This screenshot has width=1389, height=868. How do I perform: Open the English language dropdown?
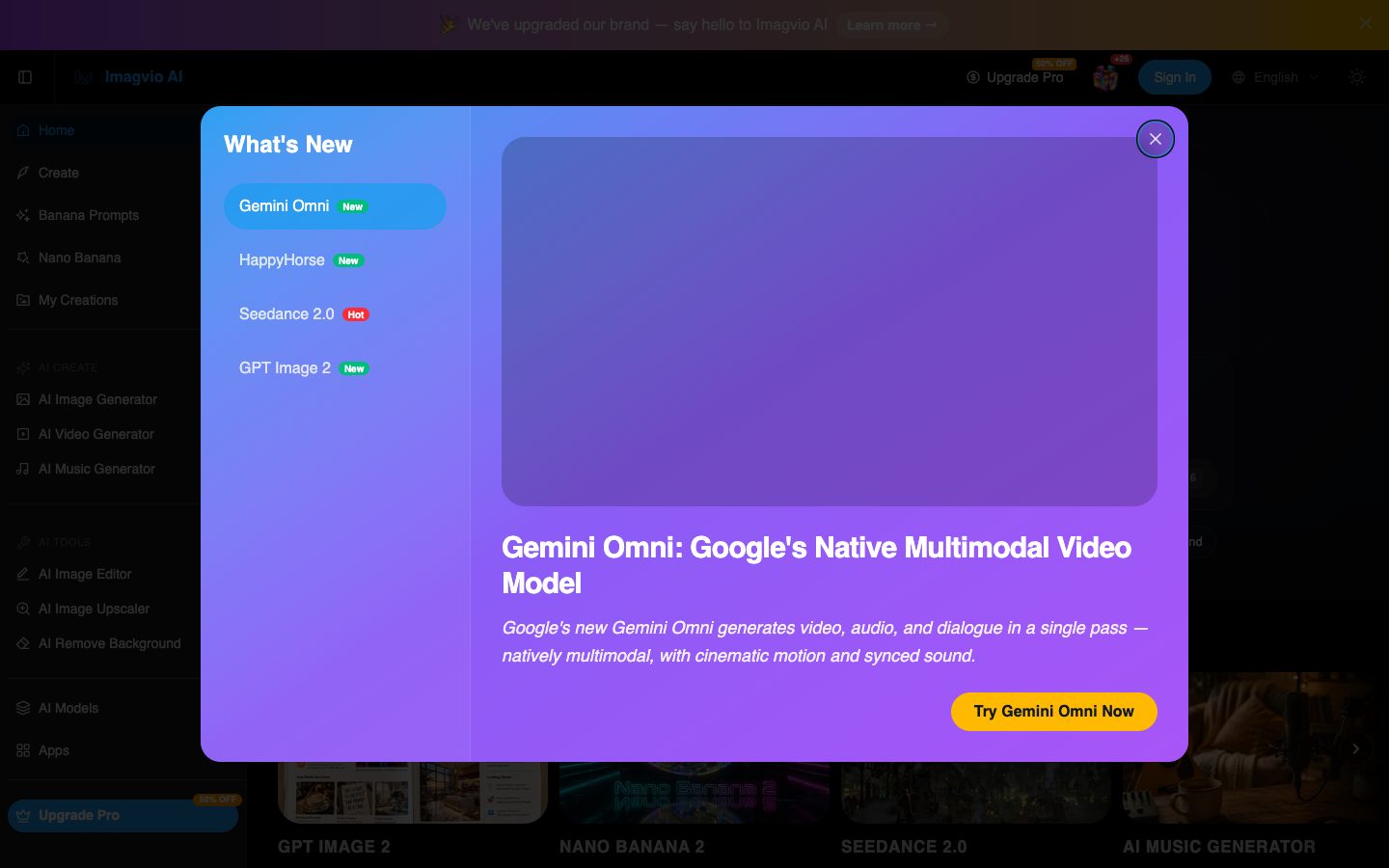click(1275, 77)
